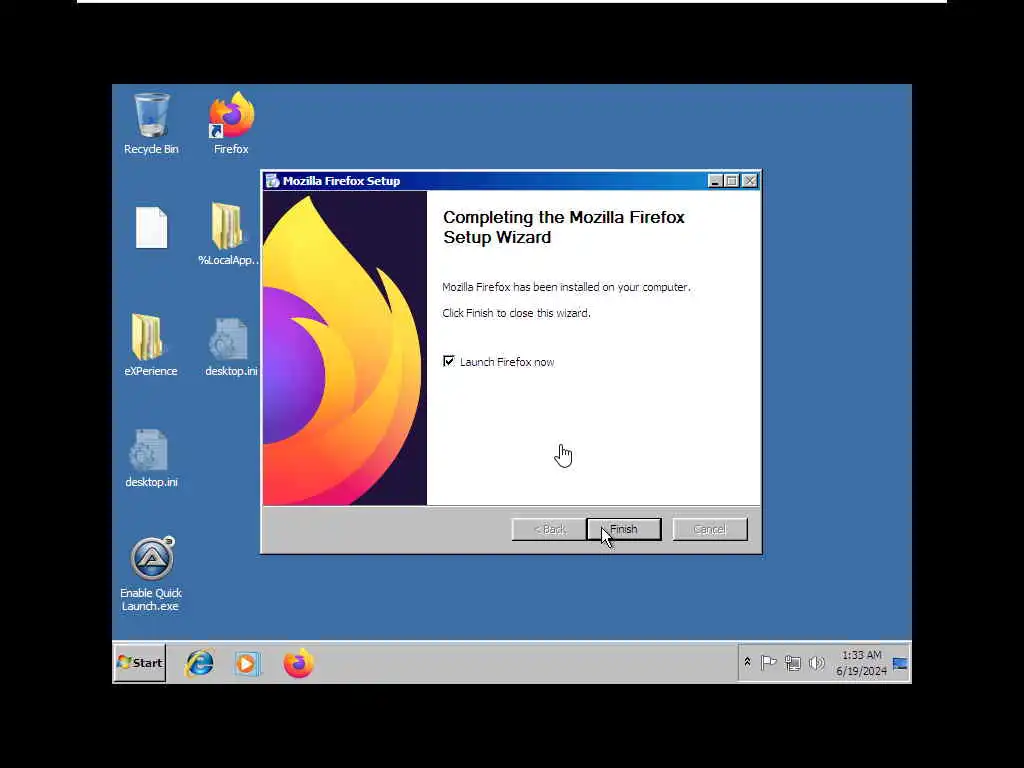1024x768 pixels.
Task: Click the Firefox logo artwork in the wizard
Action: 345,348
